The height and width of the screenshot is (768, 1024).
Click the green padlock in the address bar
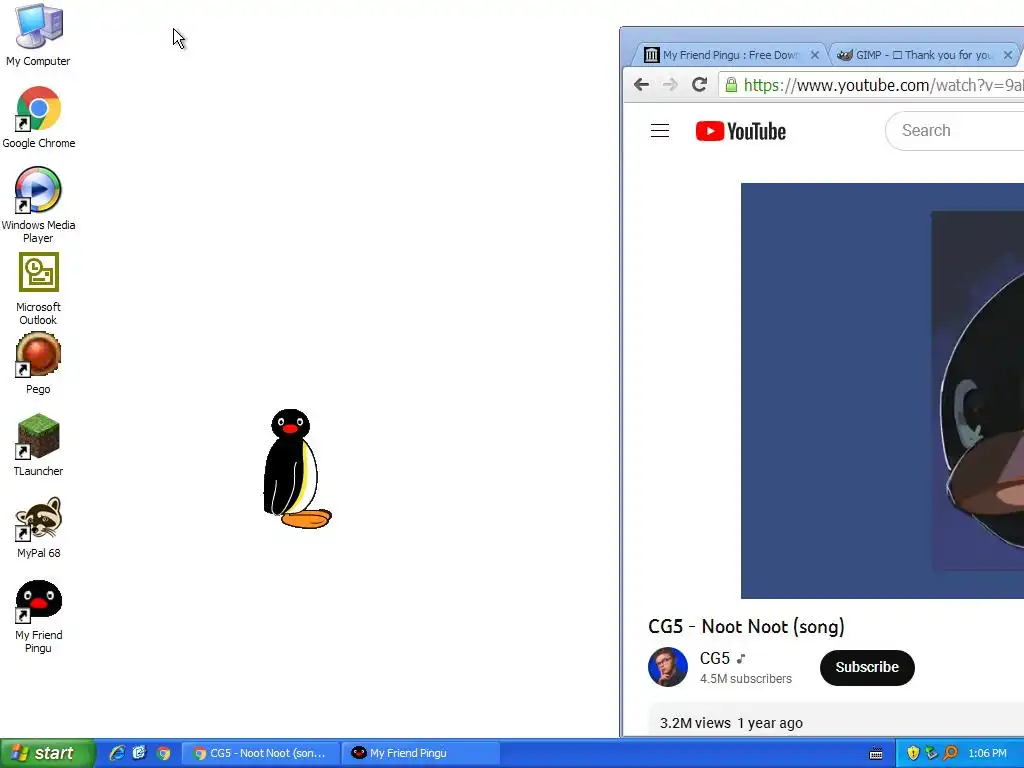tap(731, 85)
